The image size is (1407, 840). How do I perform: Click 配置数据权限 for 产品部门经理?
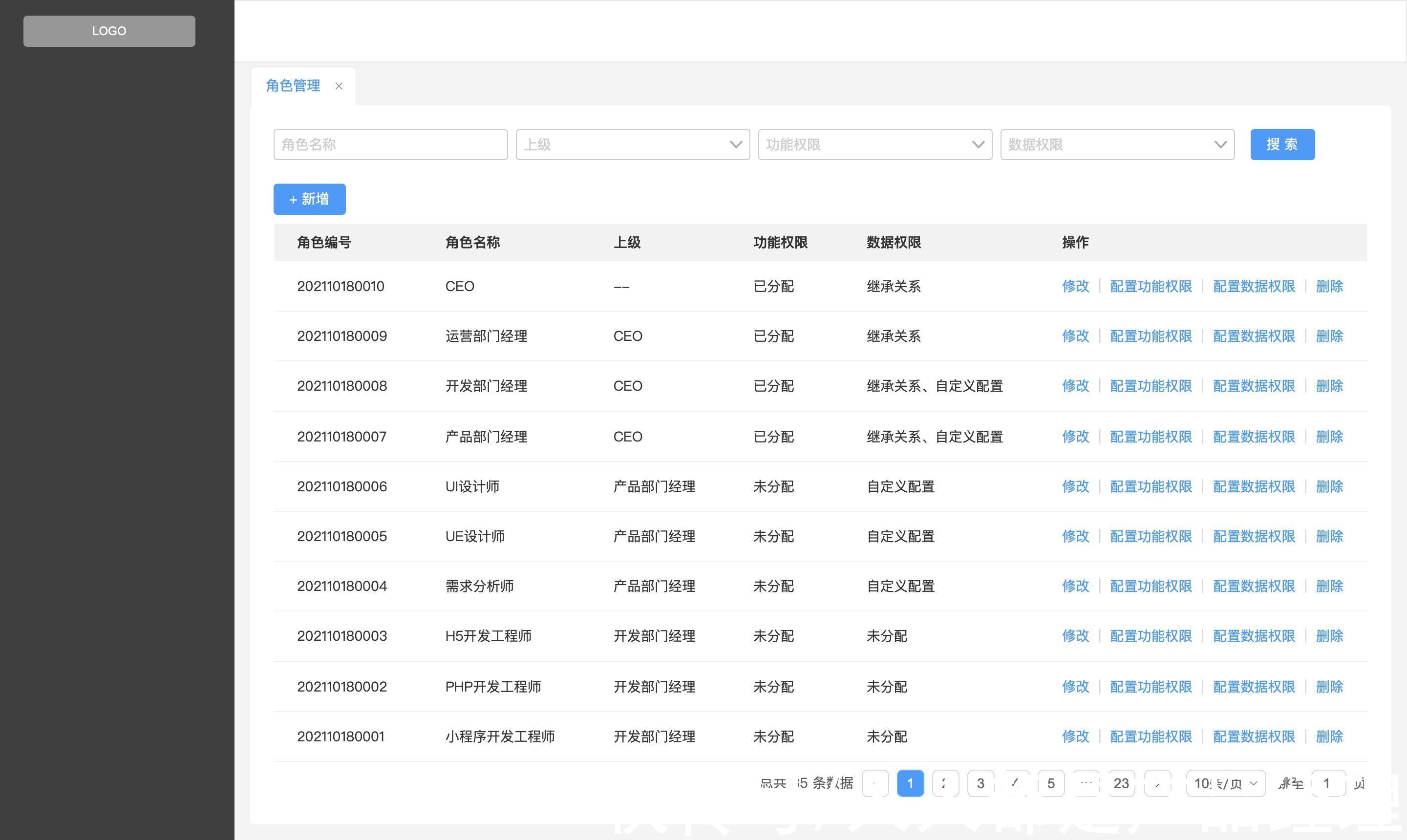coord(1254,436)
